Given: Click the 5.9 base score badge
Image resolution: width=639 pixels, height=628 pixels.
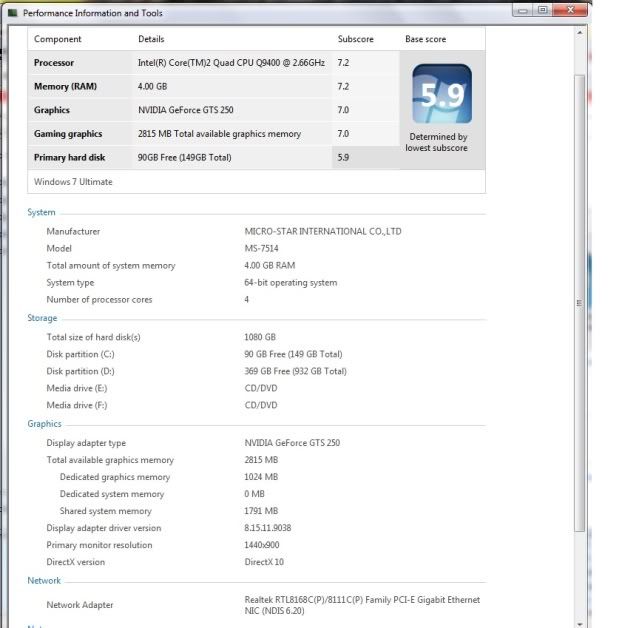Looking at the screenshot, I should tap(441, 94).
